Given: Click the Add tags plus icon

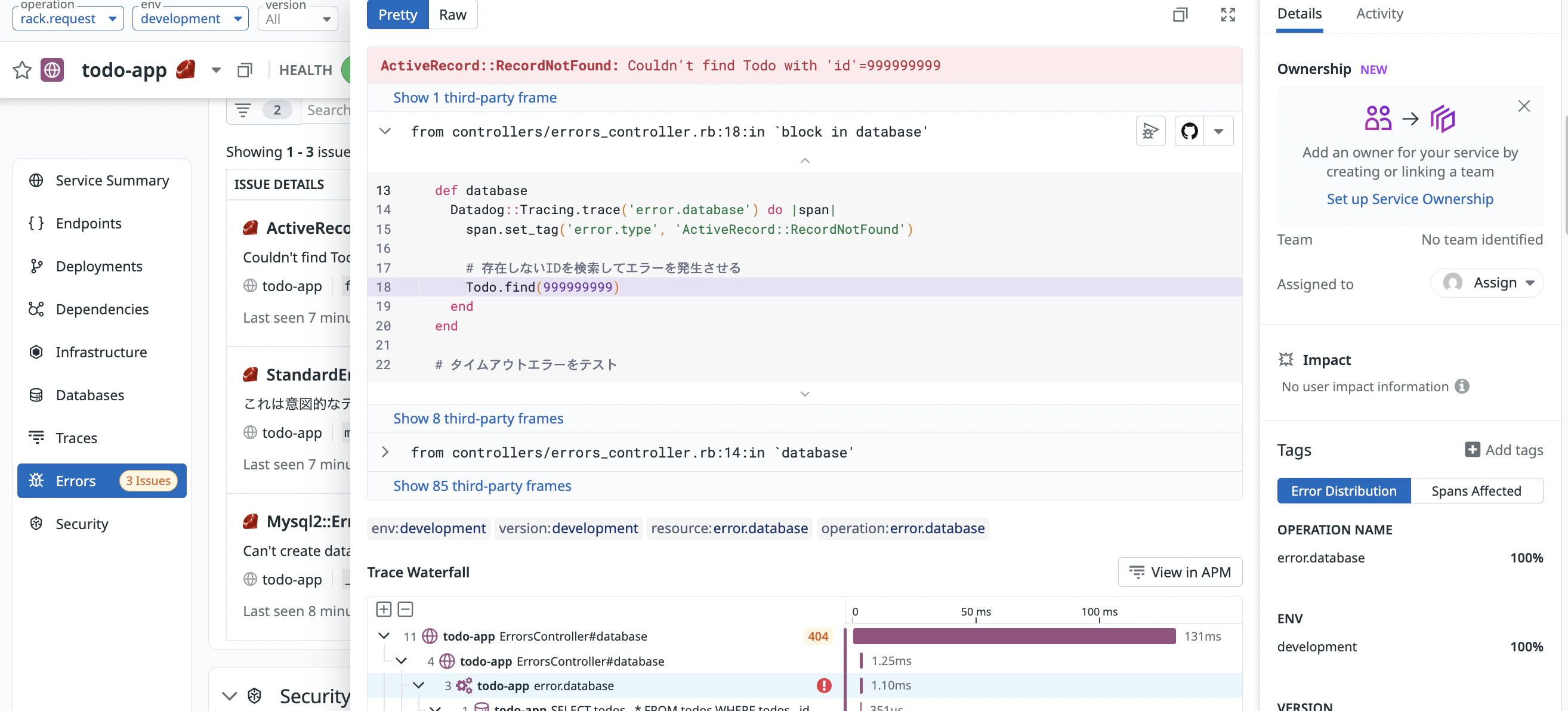Looking at the screenshot, I should tap(1473, 450).
